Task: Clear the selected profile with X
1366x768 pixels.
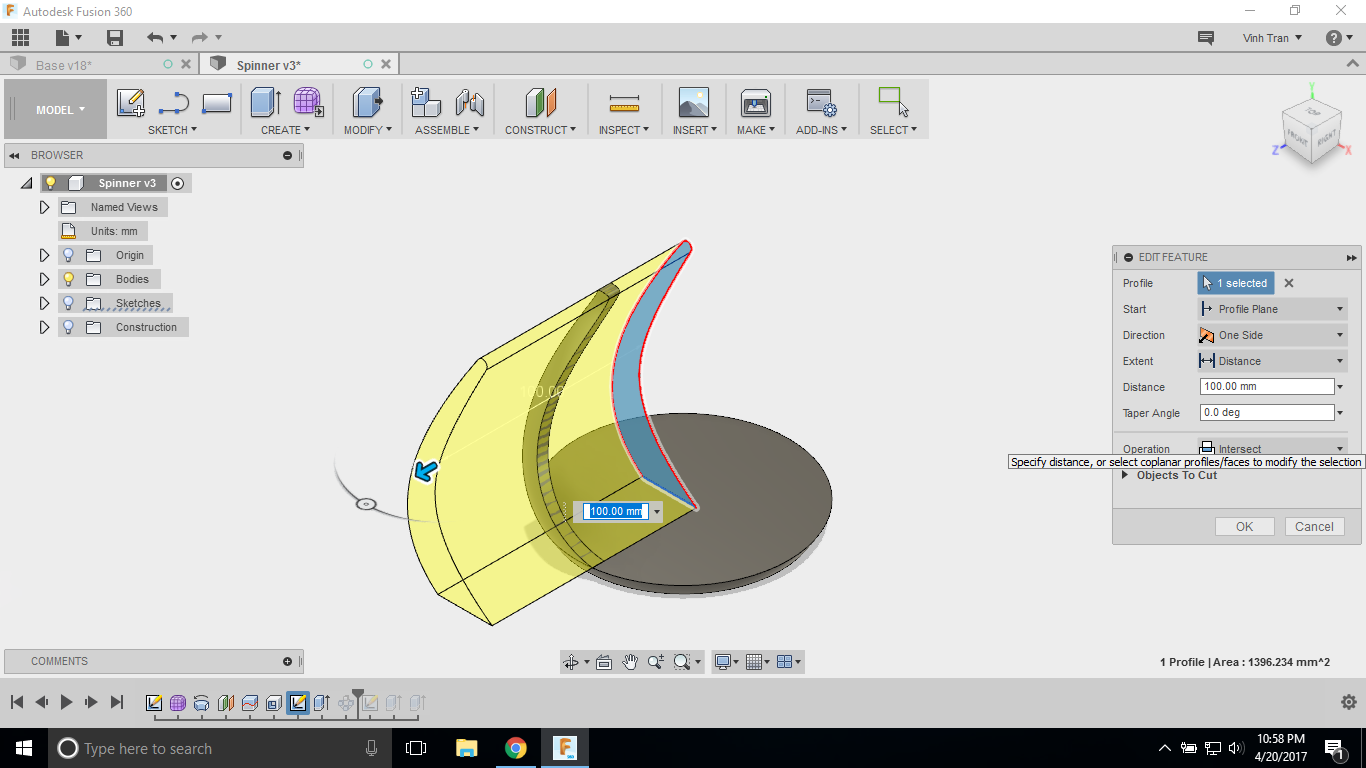Action: [1289, 283]
